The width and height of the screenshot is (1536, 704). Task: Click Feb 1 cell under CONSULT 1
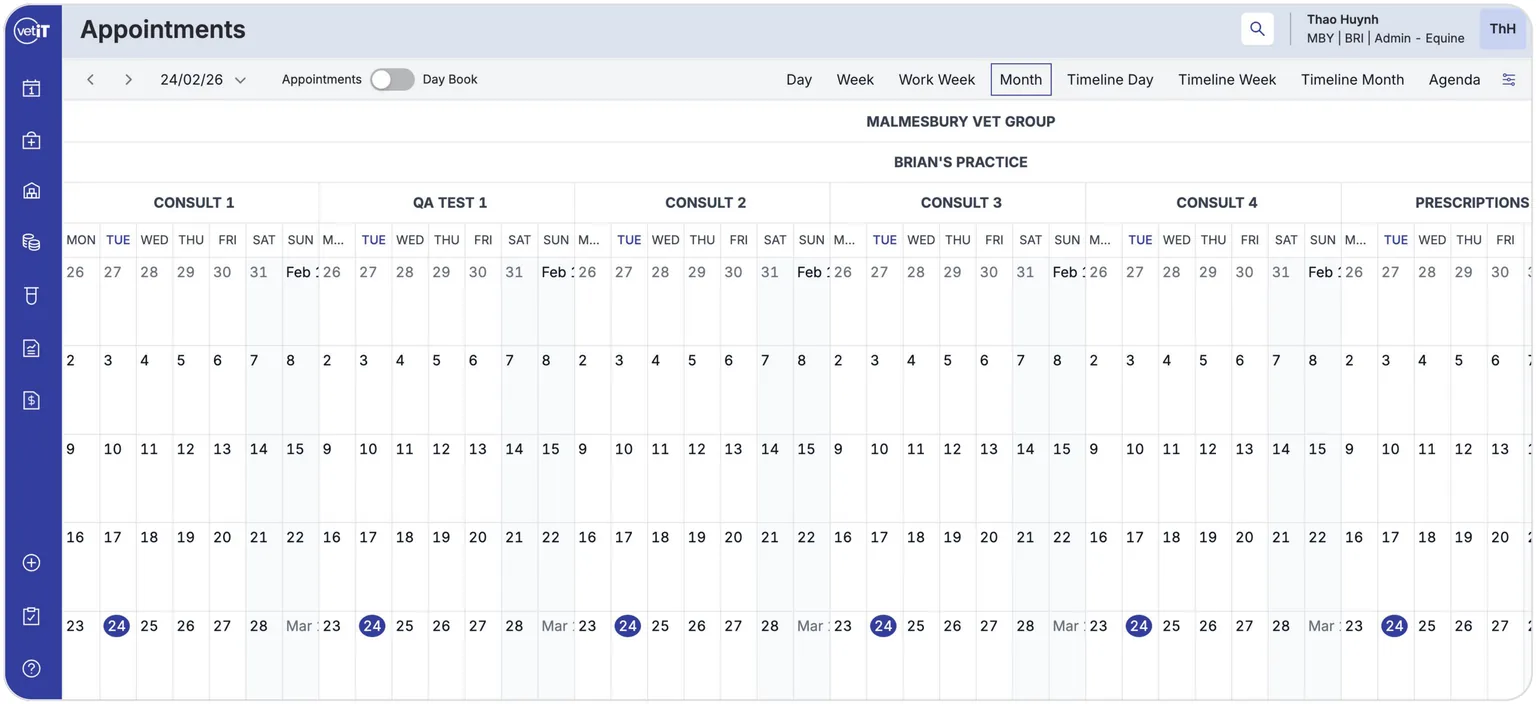(x=300, y=302)
